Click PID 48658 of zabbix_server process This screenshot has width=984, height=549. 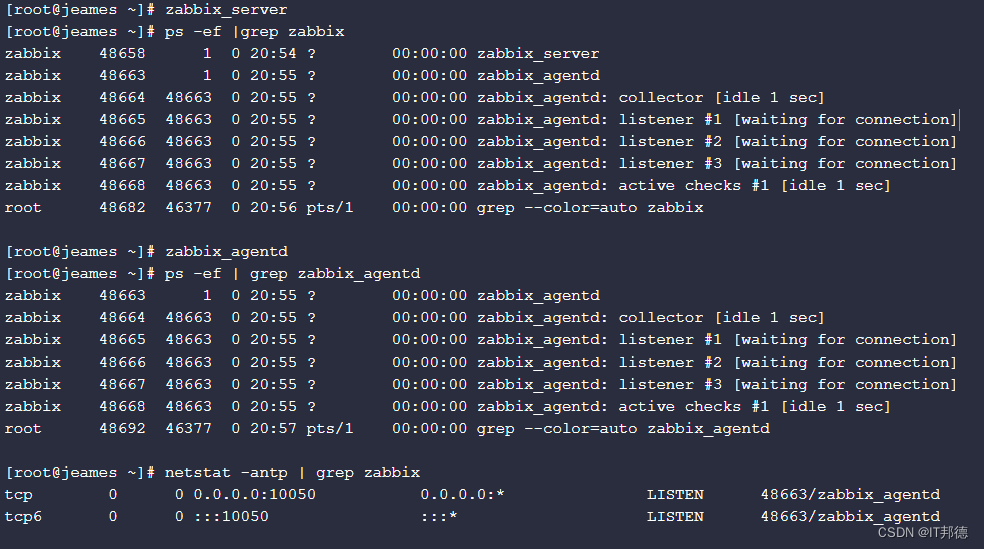pos(122,54)
